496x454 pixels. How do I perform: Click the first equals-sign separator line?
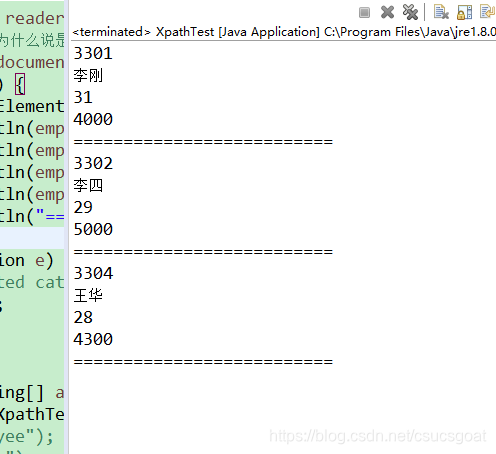click(x=203, y=142)
